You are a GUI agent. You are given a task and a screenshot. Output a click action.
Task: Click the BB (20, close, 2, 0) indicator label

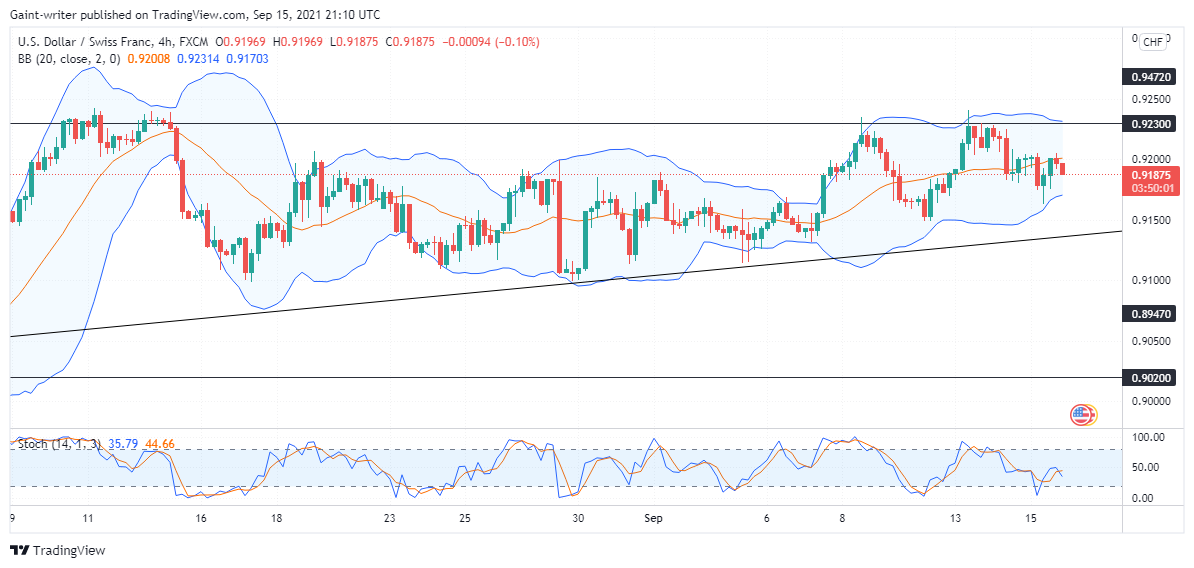pyautogui.click(x=69, y=58)
